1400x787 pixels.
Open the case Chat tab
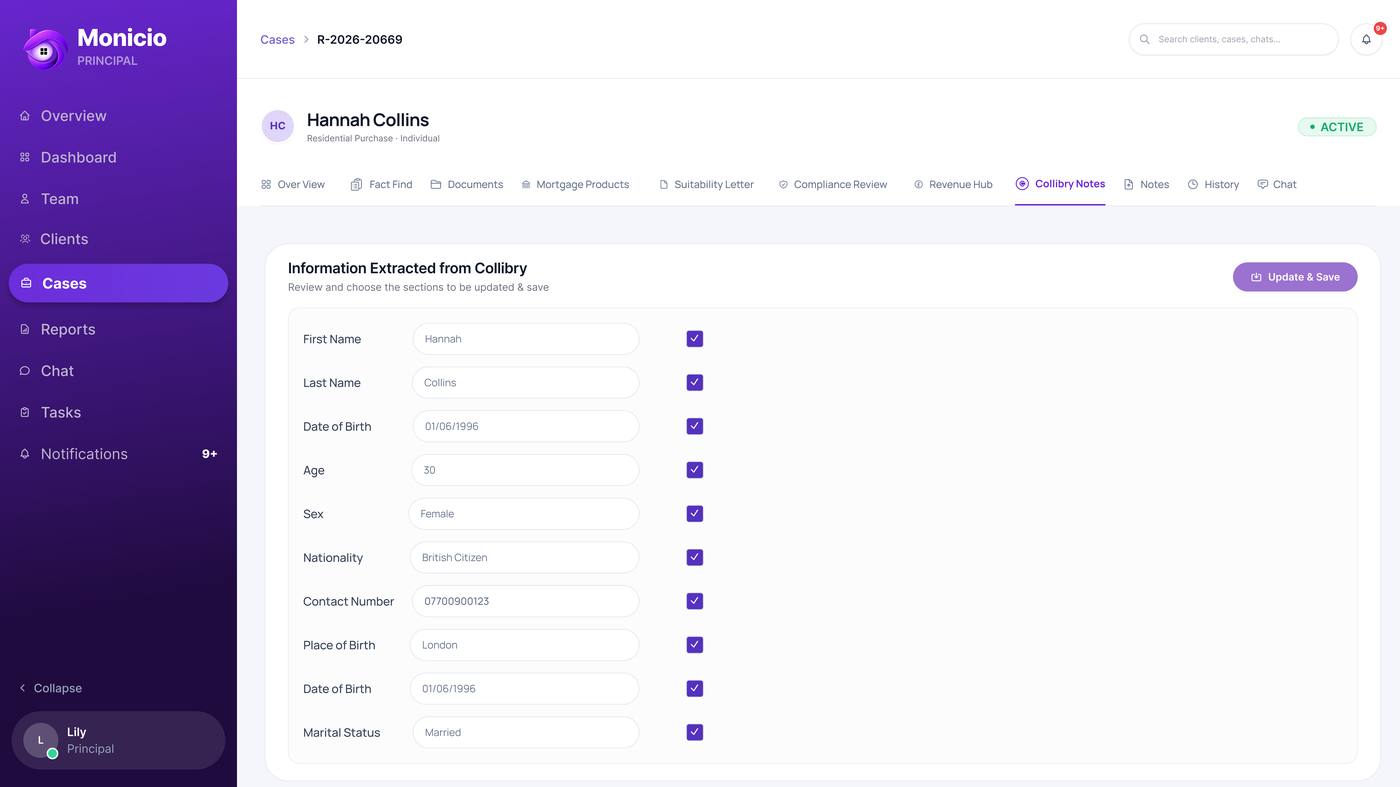(1277, 184)
